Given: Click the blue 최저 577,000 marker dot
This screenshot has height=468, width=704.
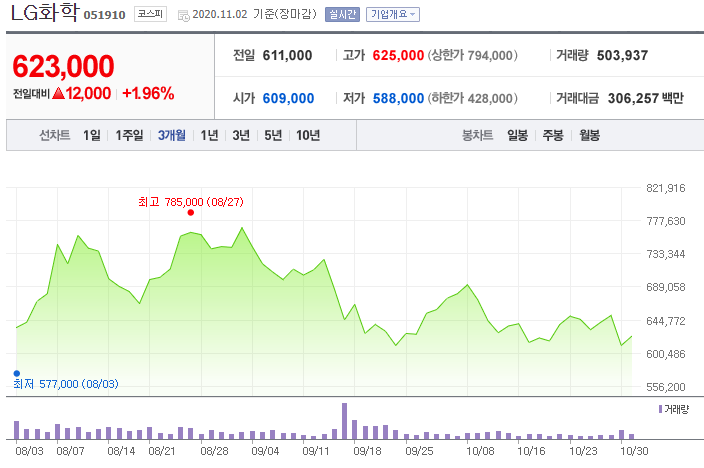Looking at the screenshot, I should click(x=17, y=373).
